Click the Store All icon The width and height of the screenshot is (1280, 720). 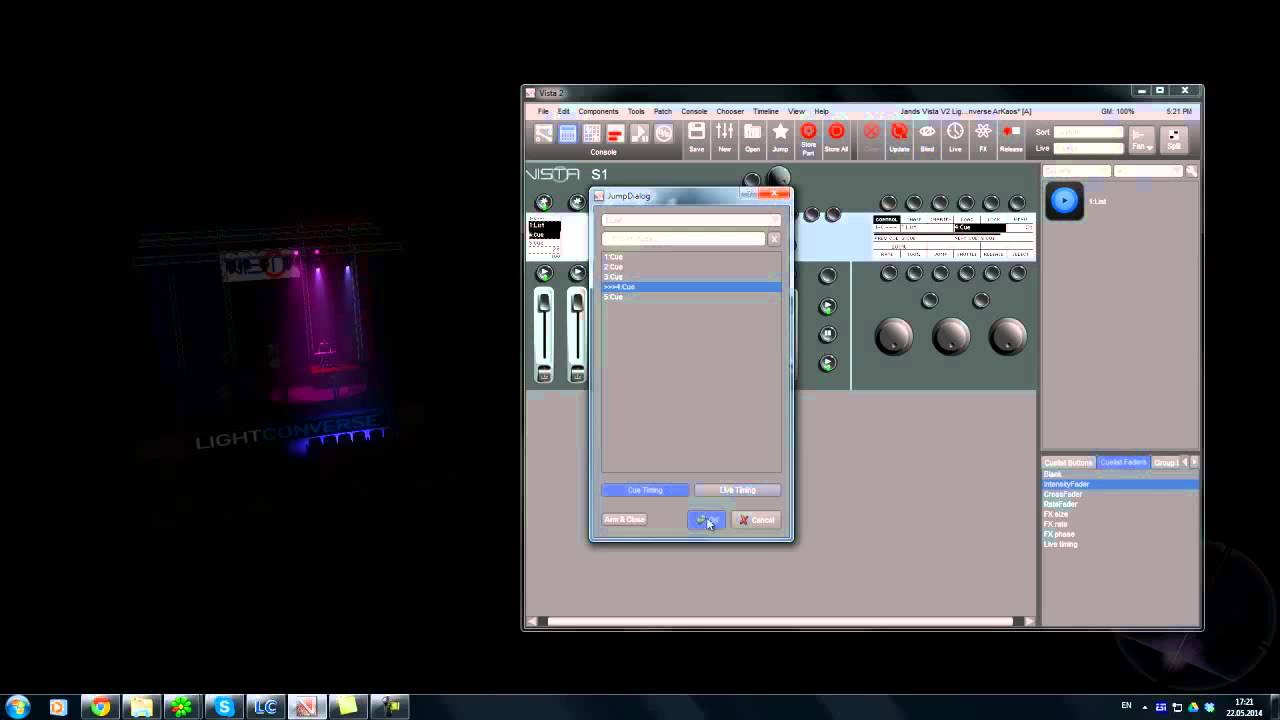(836, 137)
